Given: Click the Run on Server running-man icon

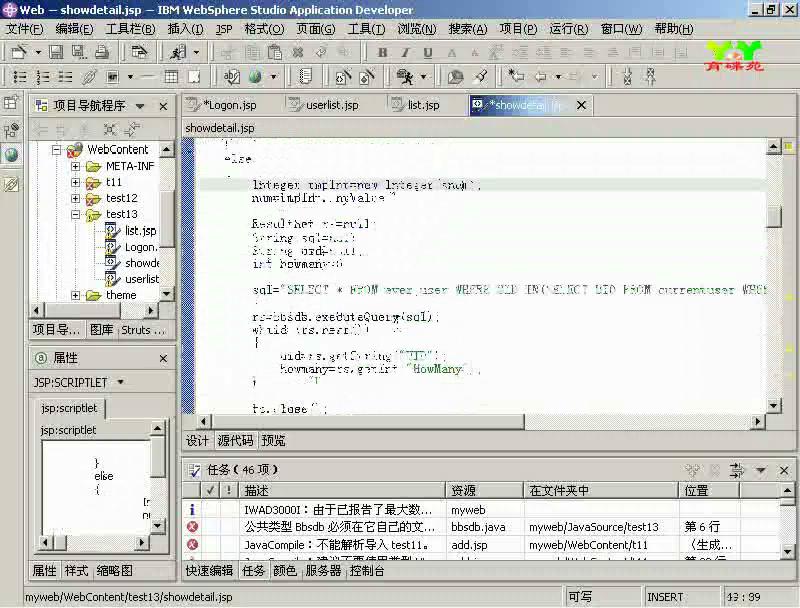Looking at the screenshot, I should [178, 52].
